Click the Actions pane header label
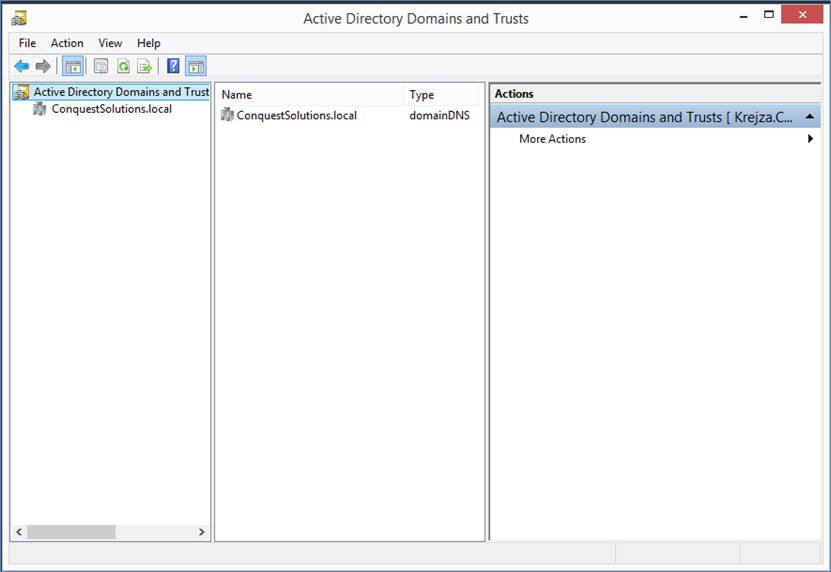The width and height of the screenshot is (831, 572). coord(514,94)
